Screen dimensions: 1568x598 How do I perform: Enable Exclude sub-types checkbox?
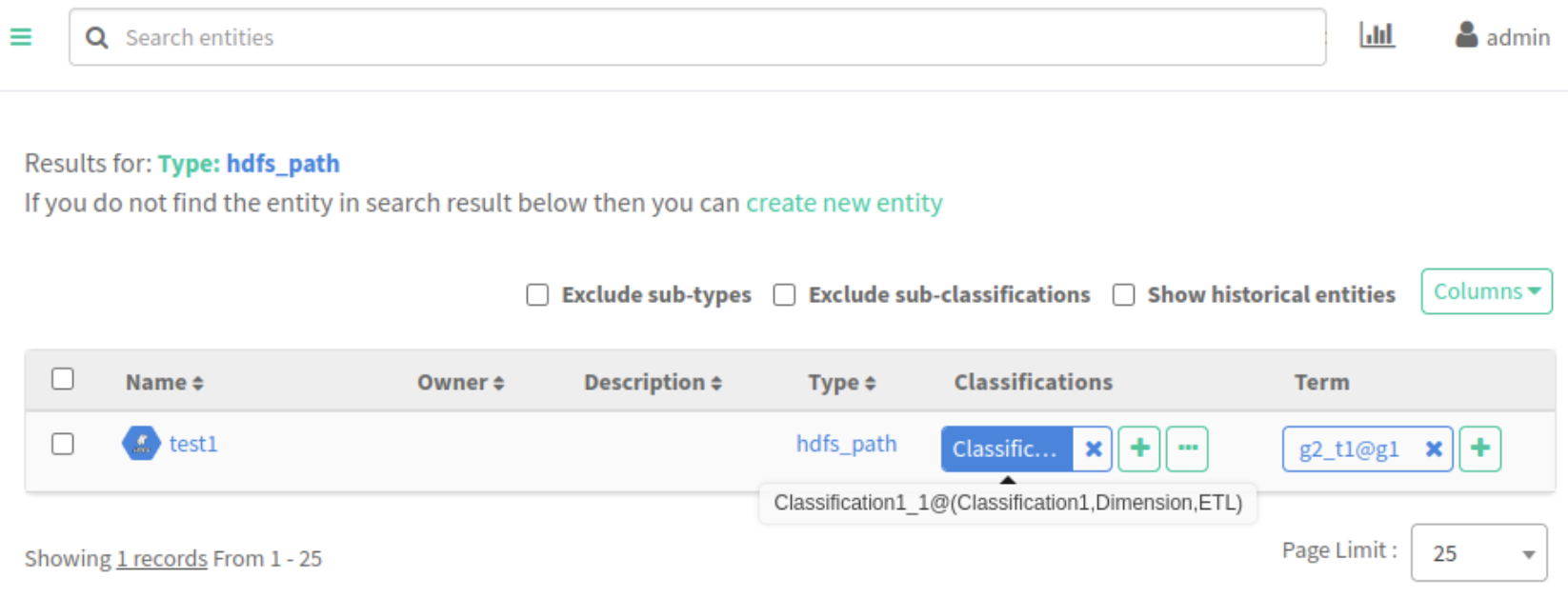[537, 295]
